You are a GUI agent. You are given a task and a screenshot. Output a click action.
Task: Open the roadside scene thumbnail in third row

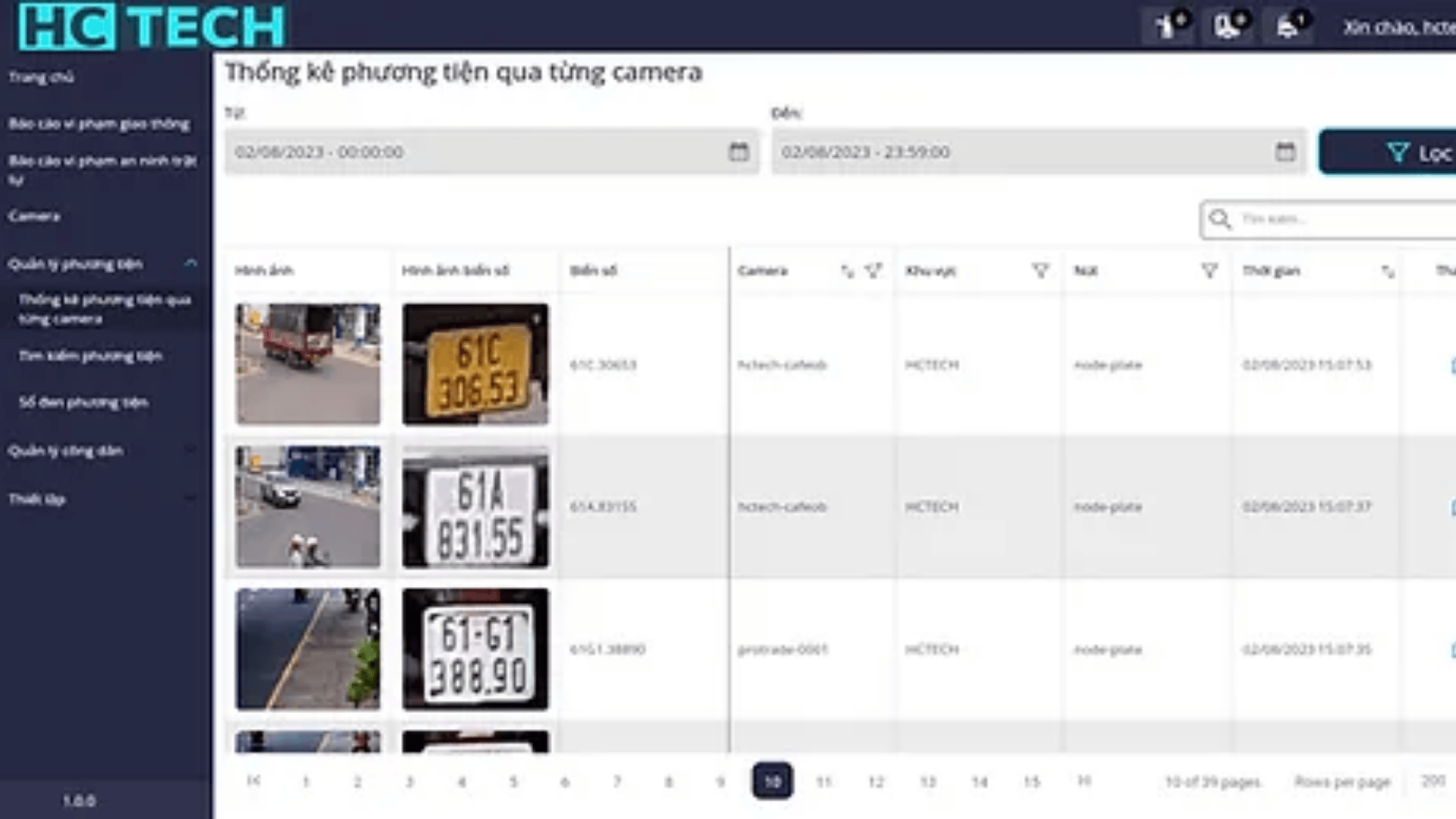point(308,649)
